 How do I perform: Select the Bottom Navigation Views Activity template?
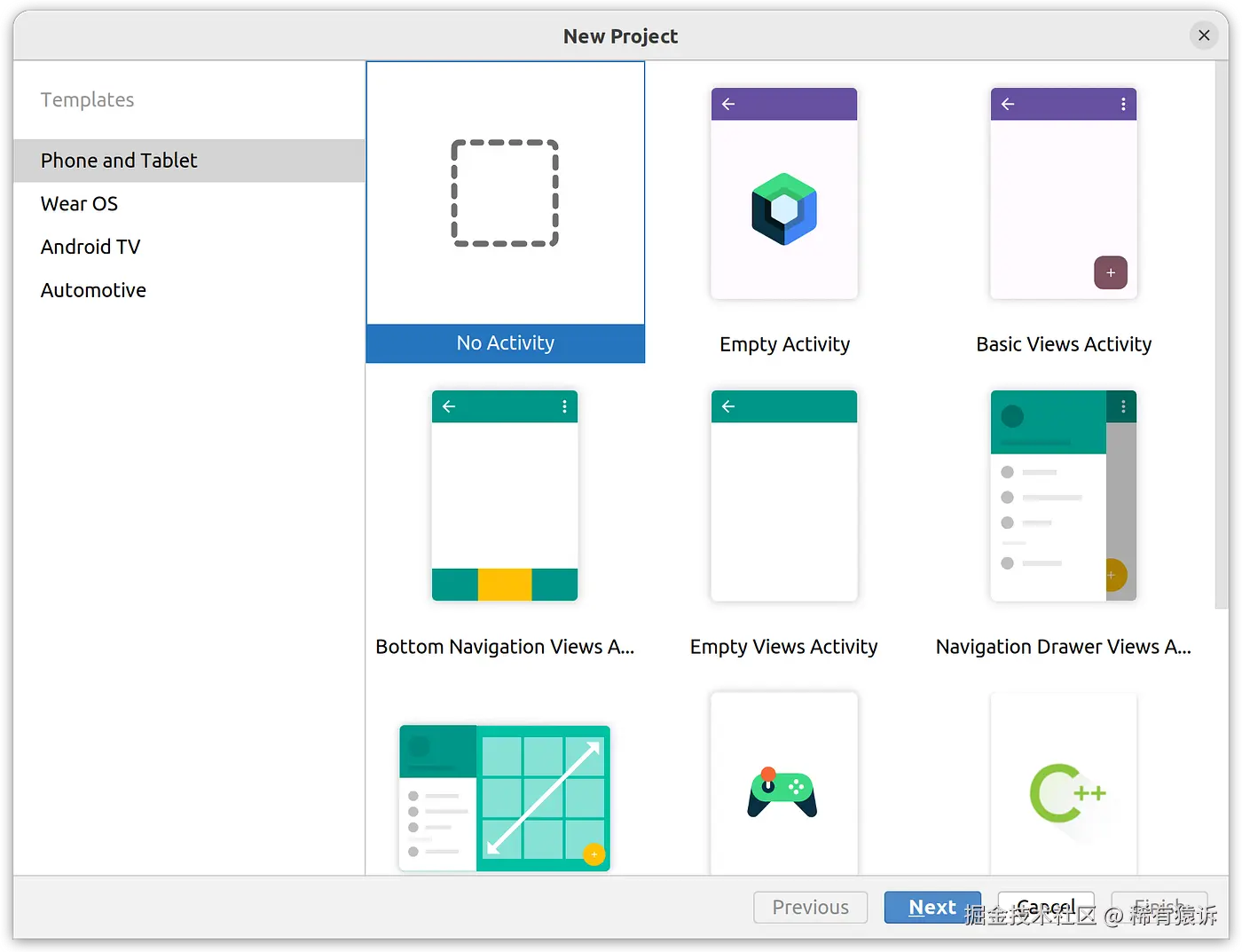pos(504,495)
